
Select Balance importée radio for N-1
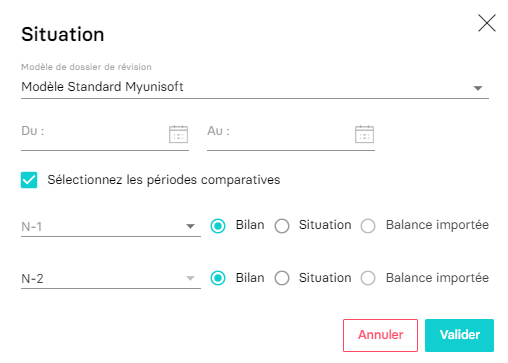point(368,226)
